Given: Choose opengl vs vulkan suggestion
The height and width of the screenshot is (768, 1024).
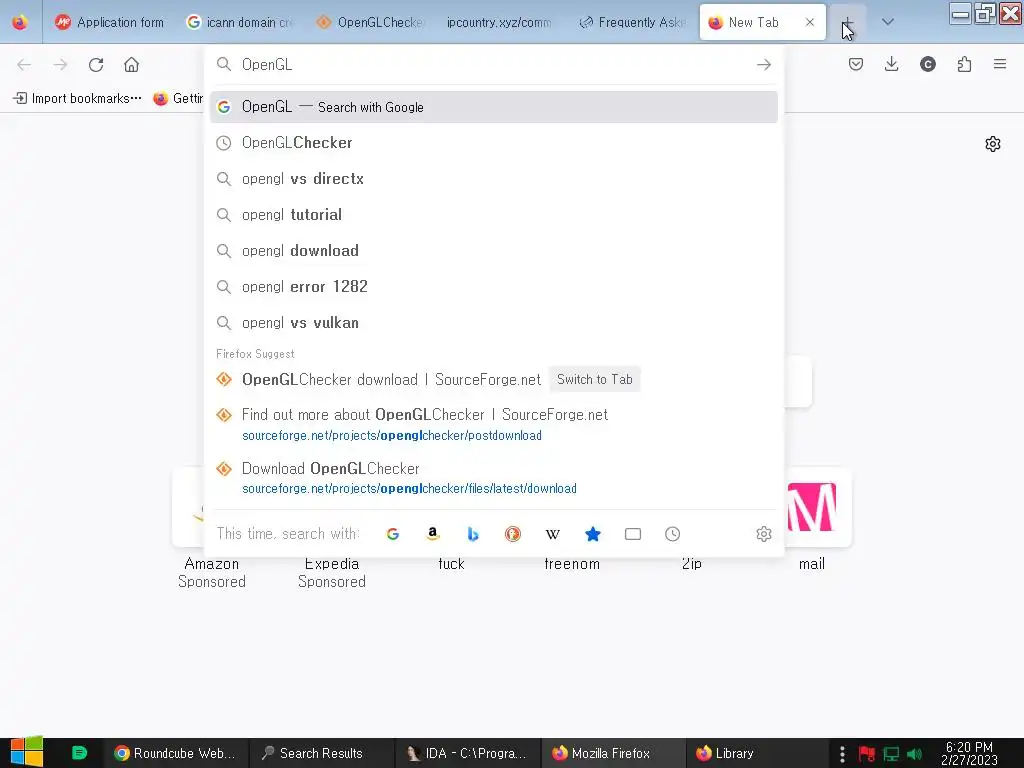Looking at the screenshot, I should tap(494, 323).
